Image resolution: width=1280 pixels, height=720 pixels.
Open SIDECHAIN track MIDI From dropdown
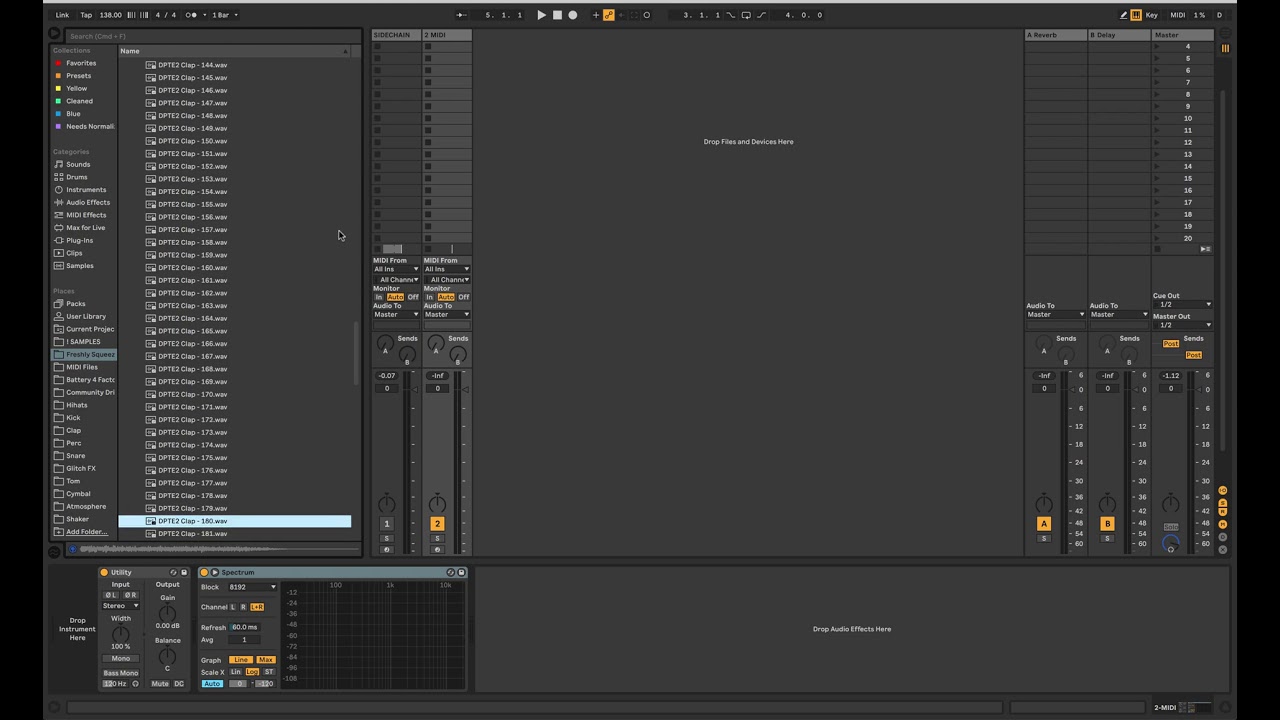pyautogui.click(x=396, y=269)
